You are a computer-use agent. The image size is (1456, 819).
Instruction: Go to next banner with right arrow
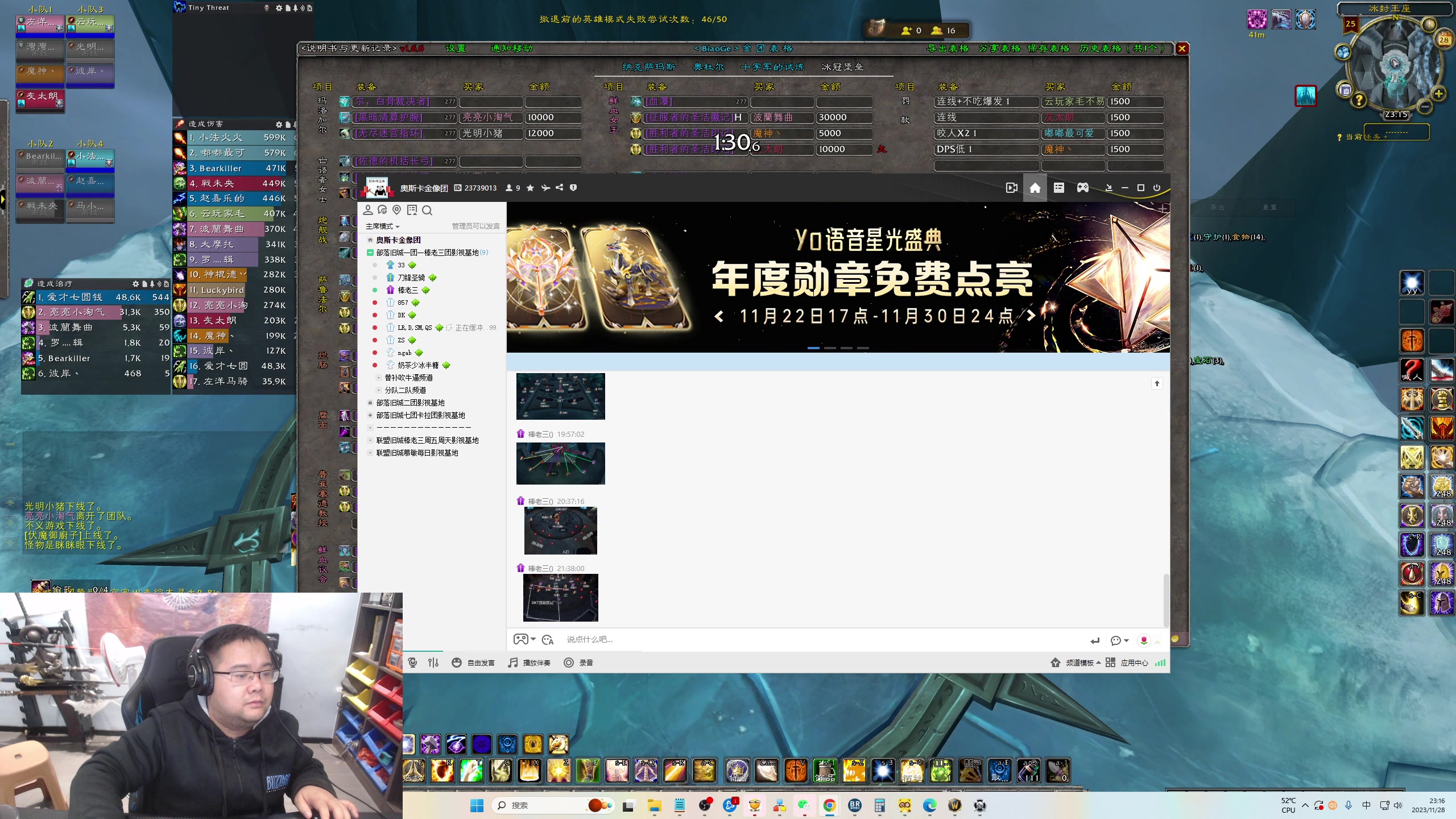[1031, 316]
